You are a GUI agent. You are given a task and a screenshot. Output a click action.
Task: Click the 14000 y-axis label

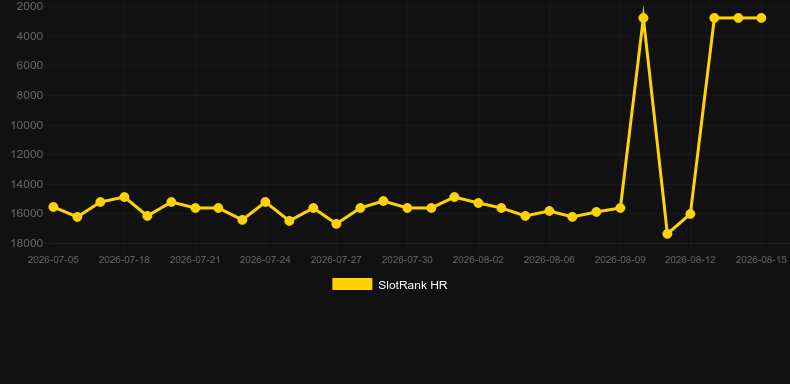pos(27,184)
